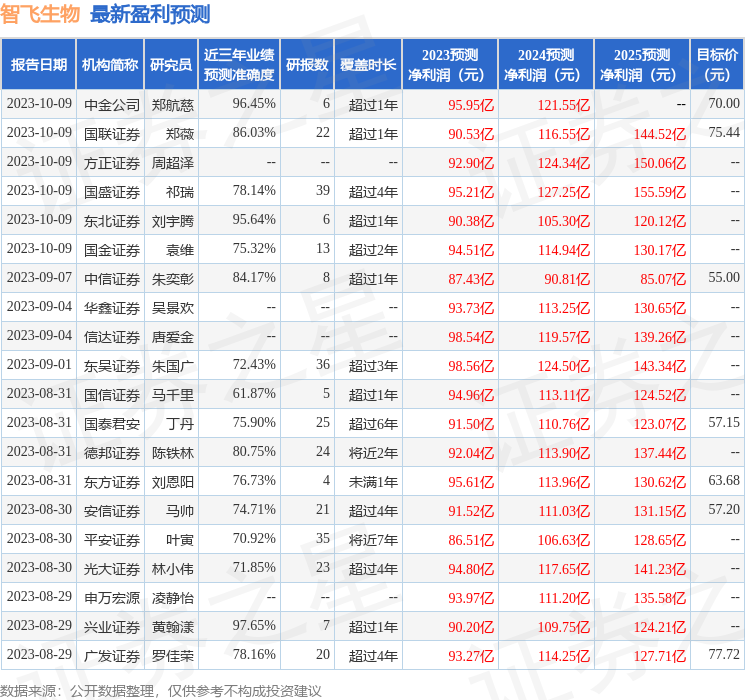Select the 中金公司 institution cell
The width and height of the screenshot is (745, 700).
point(112,105)
